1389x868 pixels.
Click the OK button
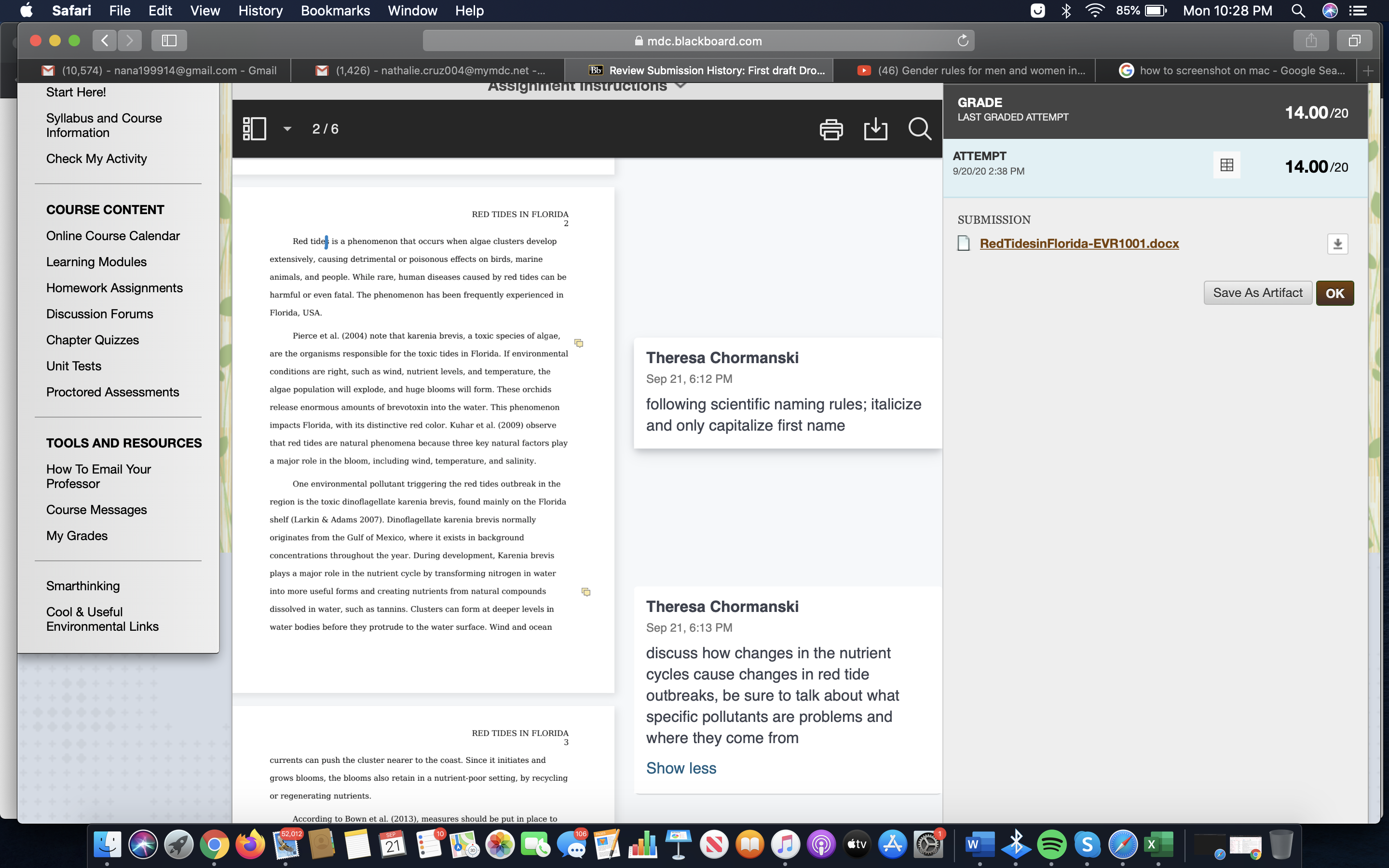1334,293
